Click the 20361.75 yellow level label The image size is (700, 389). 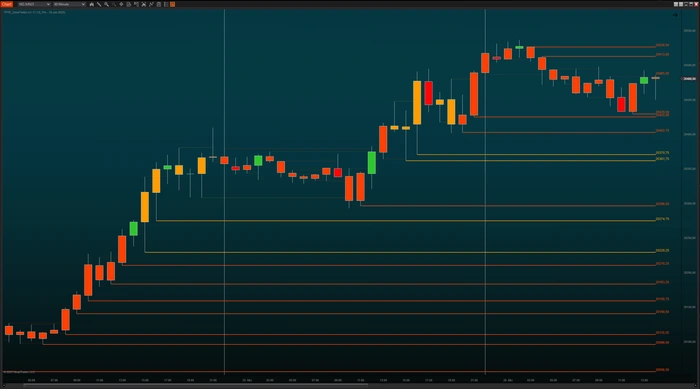662,159
